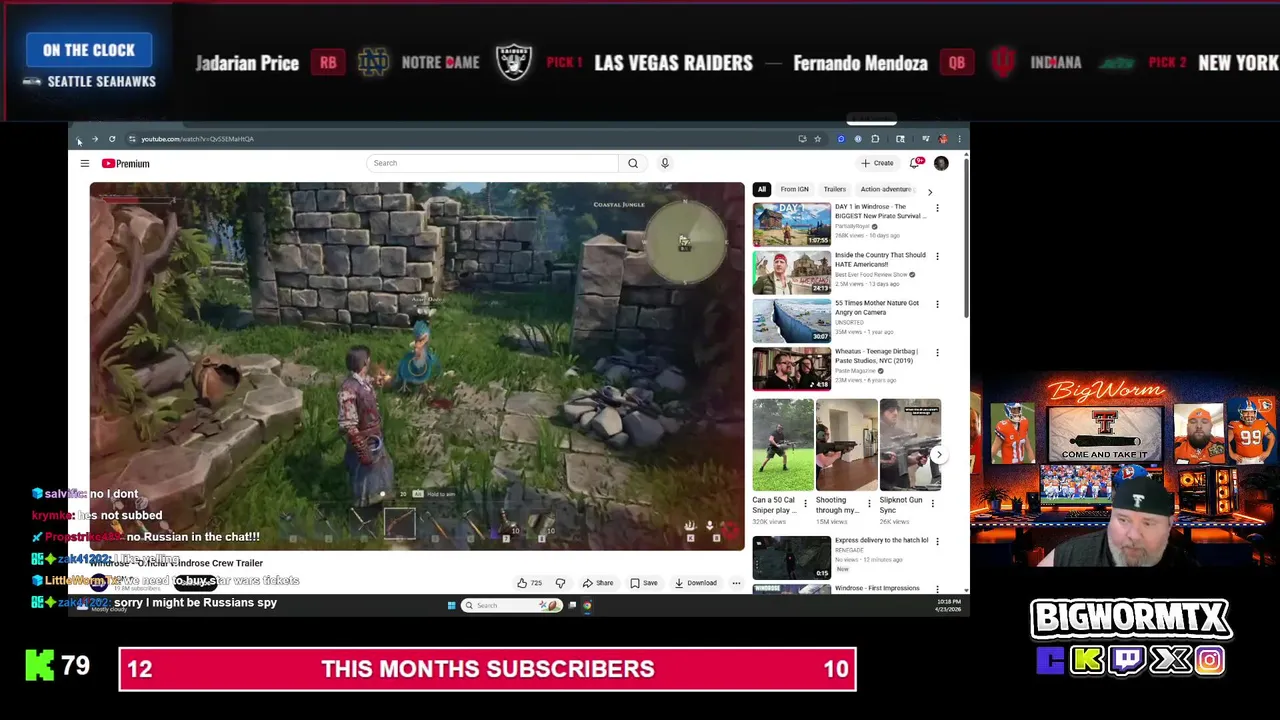Click in the YouTube search field

493,163
